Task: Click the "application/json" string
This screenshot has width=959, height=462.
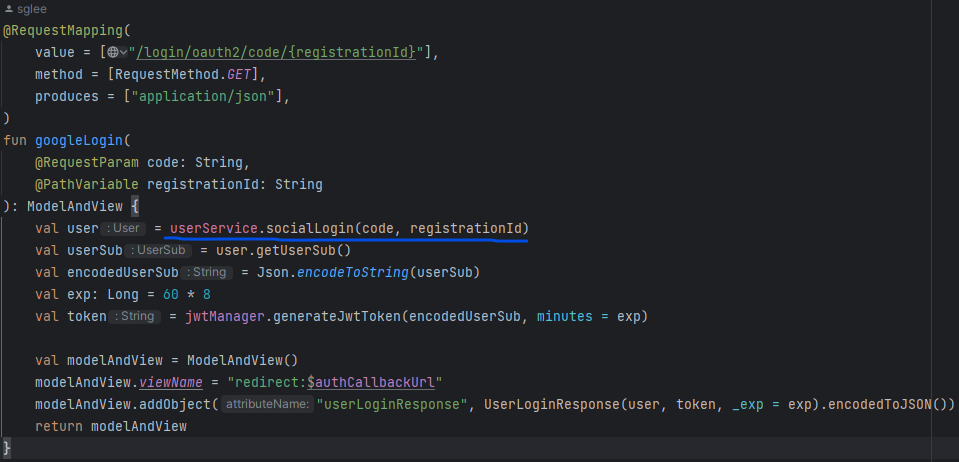Action: point(204,97)
